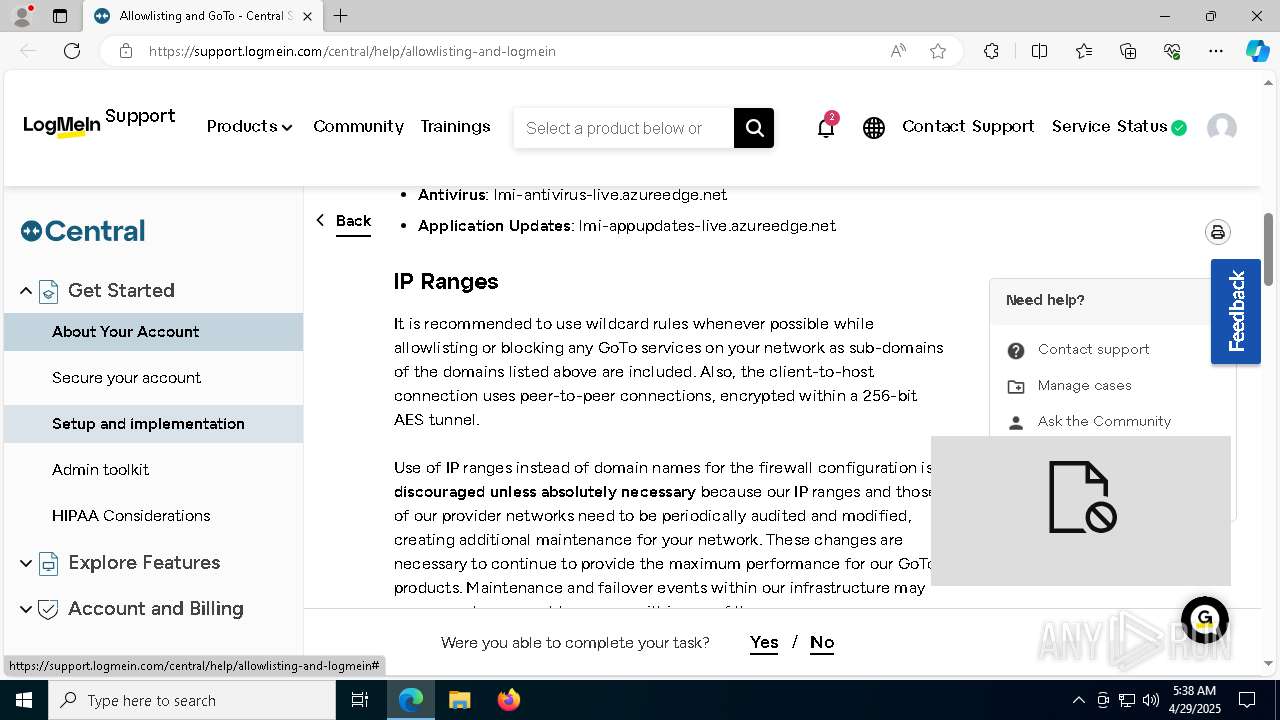Select HIPAA Considerations in sidebar
This screenshot has height=720, width=1280.
pyautogui.click(x=153, y=516)
